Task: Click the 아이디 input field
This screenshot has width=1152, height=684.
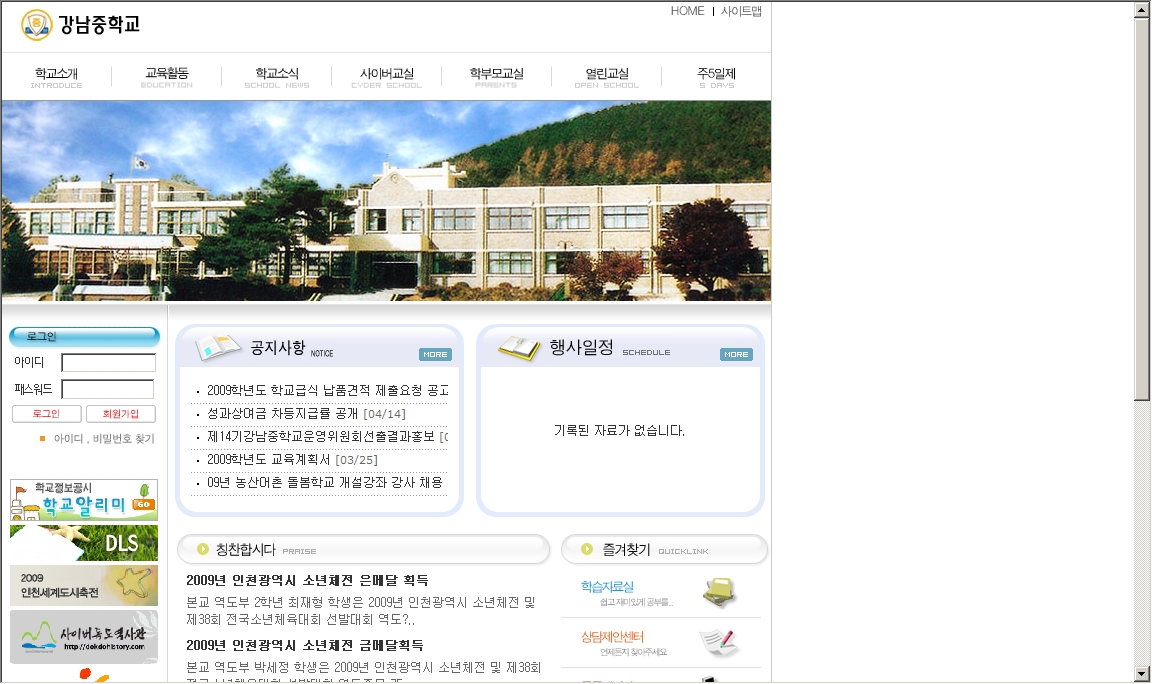Action: (x=108, y=363)
